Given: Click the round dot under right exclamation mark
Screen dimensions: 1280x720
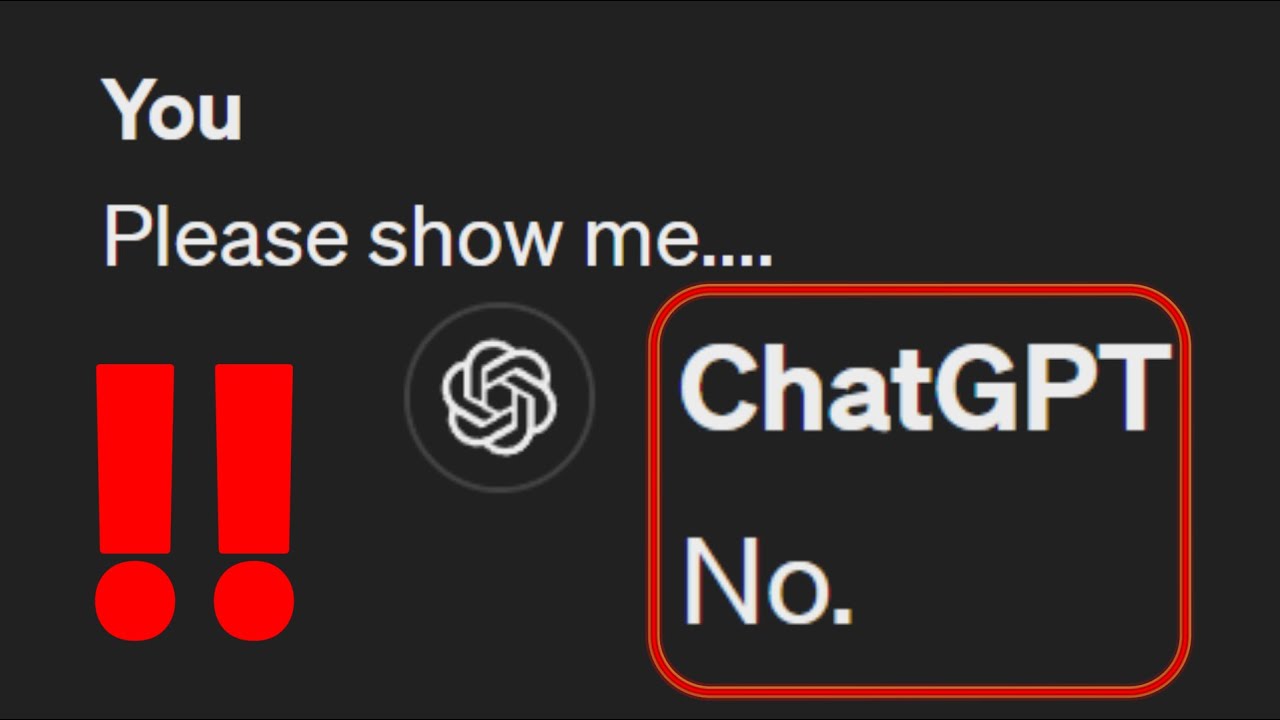Looking at the screenshot, I should point(254,600).
